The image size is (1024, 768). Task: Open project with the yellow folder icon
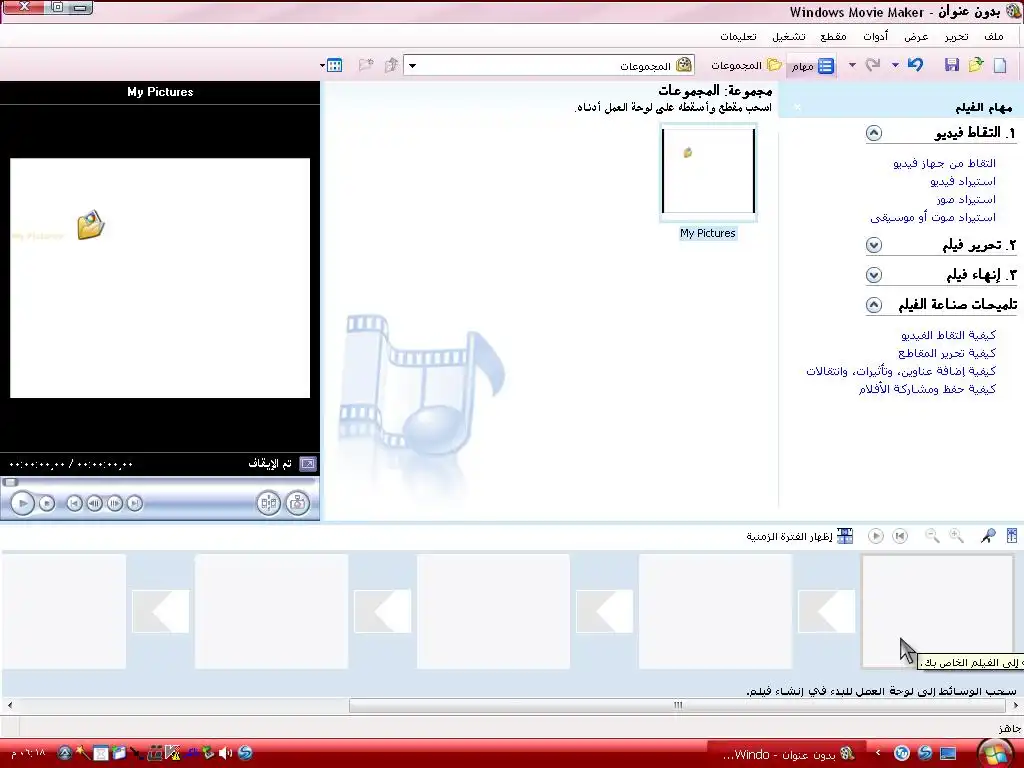click(976, 65)
